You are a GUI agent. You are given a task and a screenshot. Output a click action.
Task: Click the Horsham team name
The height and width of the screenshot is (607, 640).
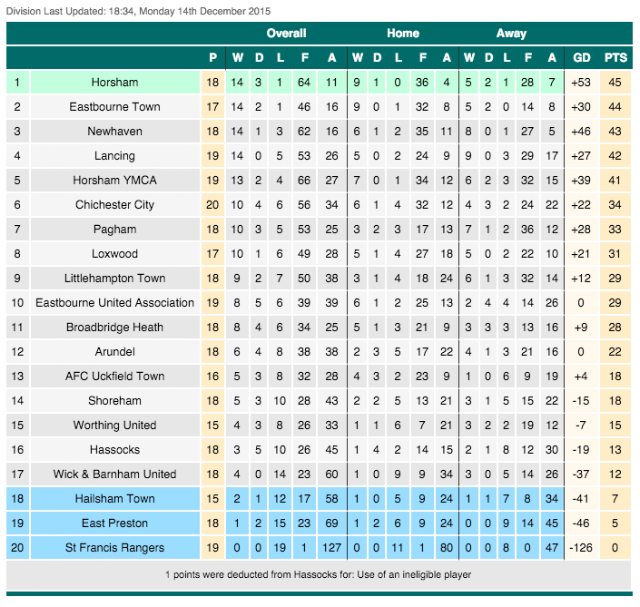click(115, 82)
